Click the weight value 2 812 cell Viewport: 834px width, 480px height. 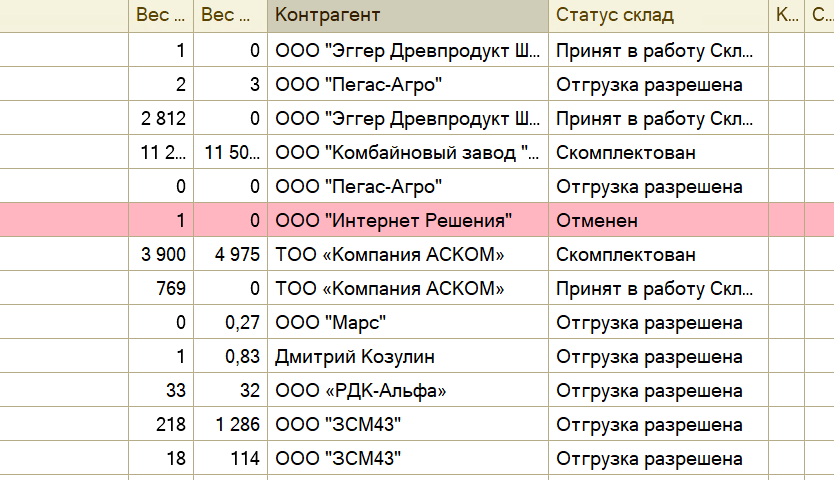pos(161,118)
